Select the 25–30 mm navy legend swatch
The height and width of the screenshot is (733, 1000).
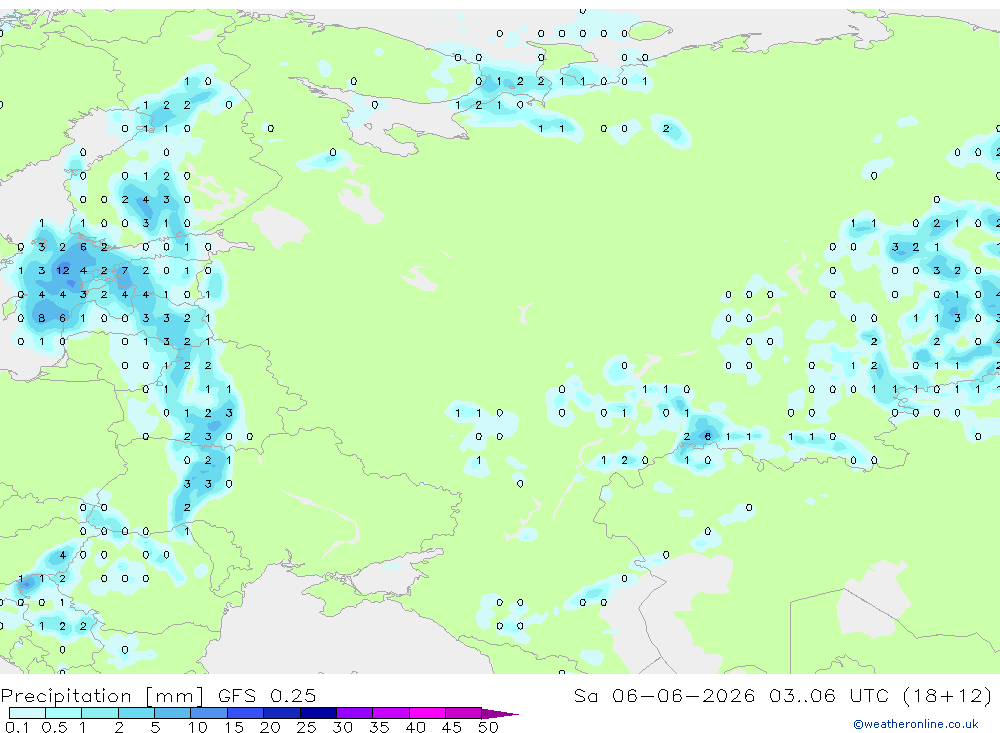tap(318, 713)
